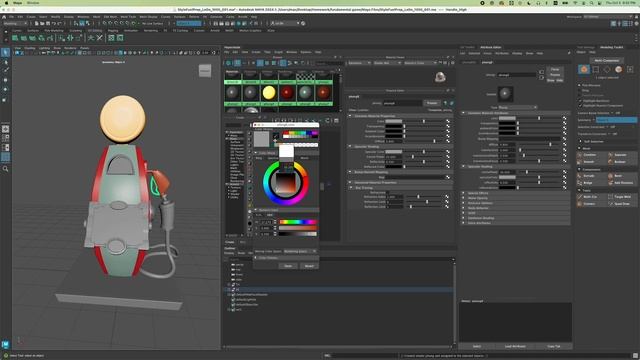Image resolution: width=640 pixels, height=360 pixels.
Task: Click the viewport view cube
Action: click(205, 71)
